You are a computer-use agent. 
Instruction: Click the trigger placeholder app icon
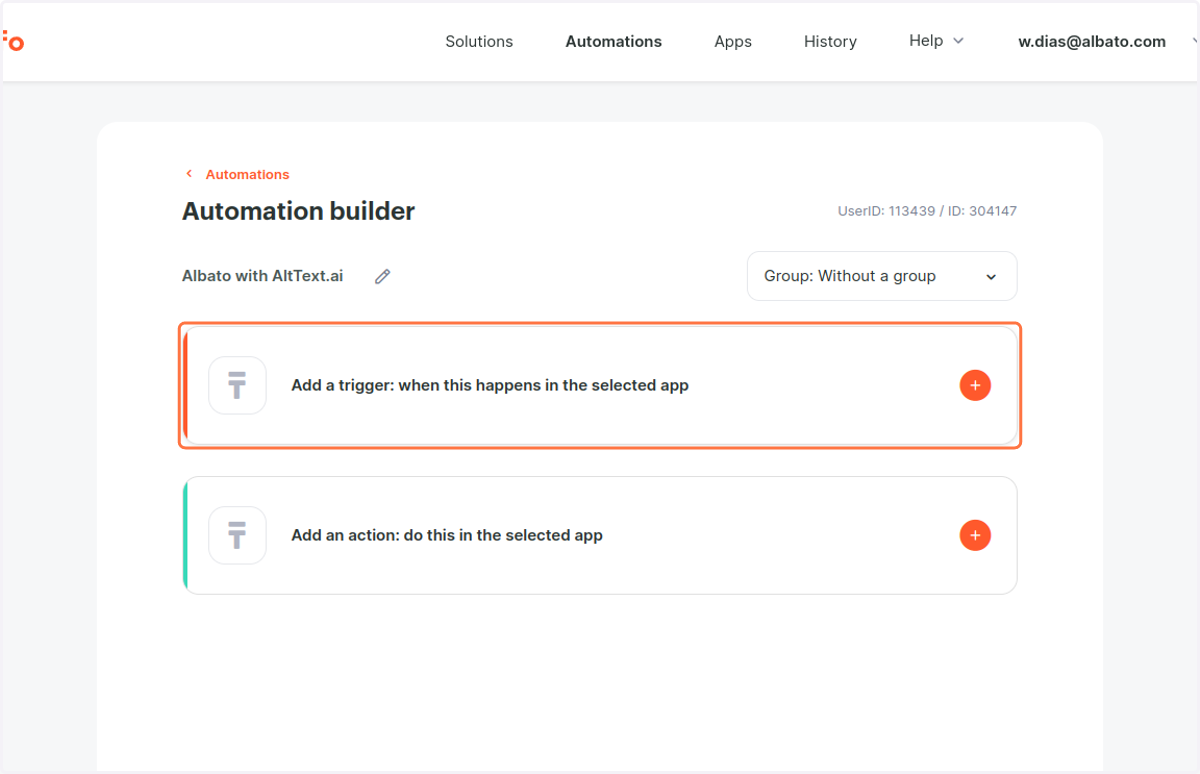[237, 385]
